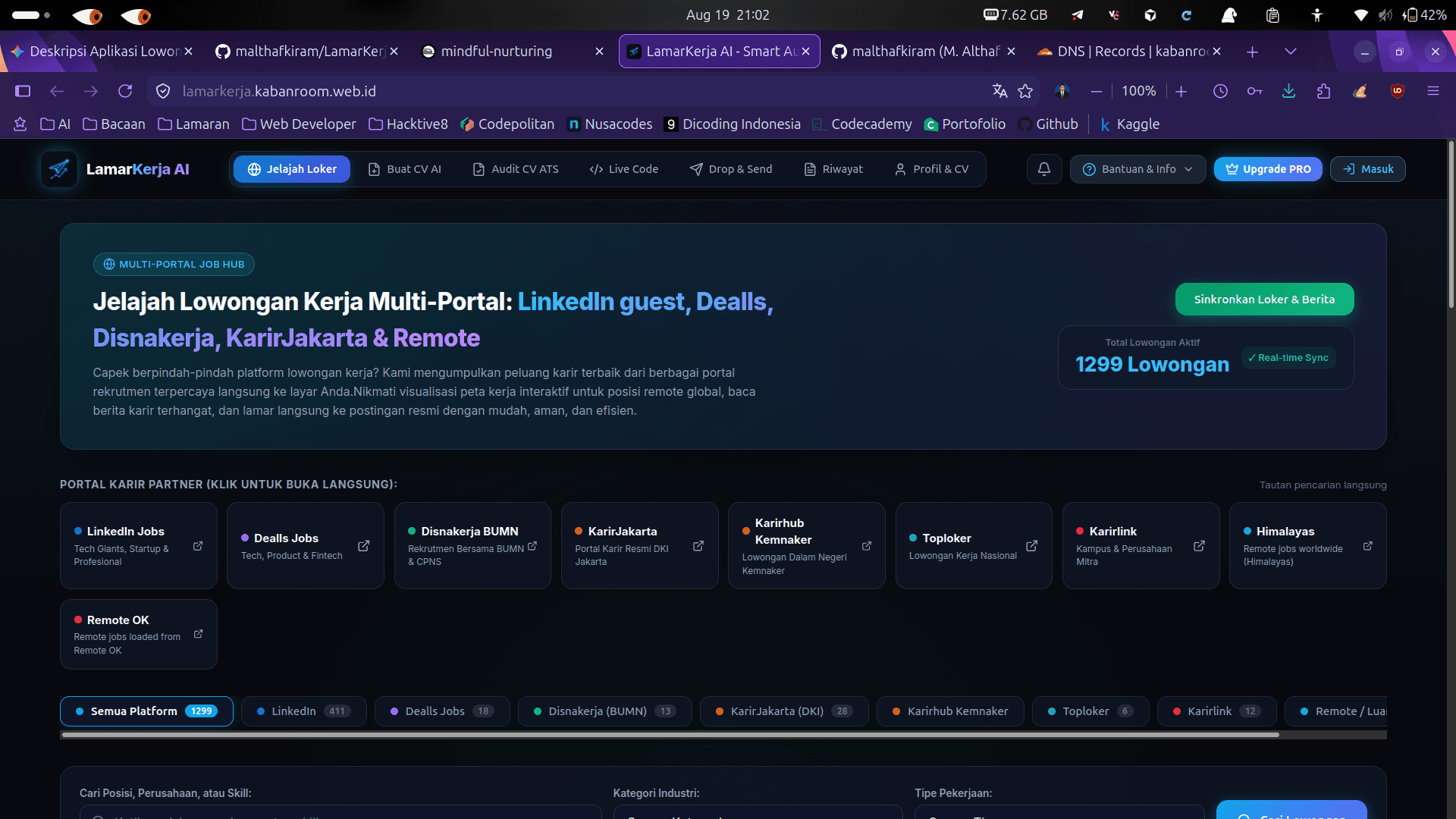Filter jobs by KarirJakarta (DKI) 28
This screenshot has height=819, width=1456.
(x=784, y=711)
